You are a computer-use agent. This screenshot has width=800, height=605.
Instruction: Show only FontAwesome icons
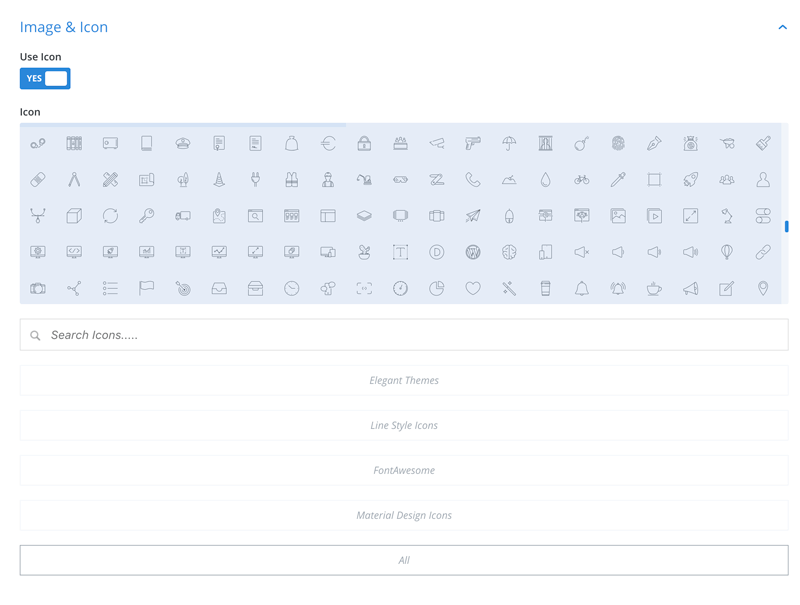(404, 470)
